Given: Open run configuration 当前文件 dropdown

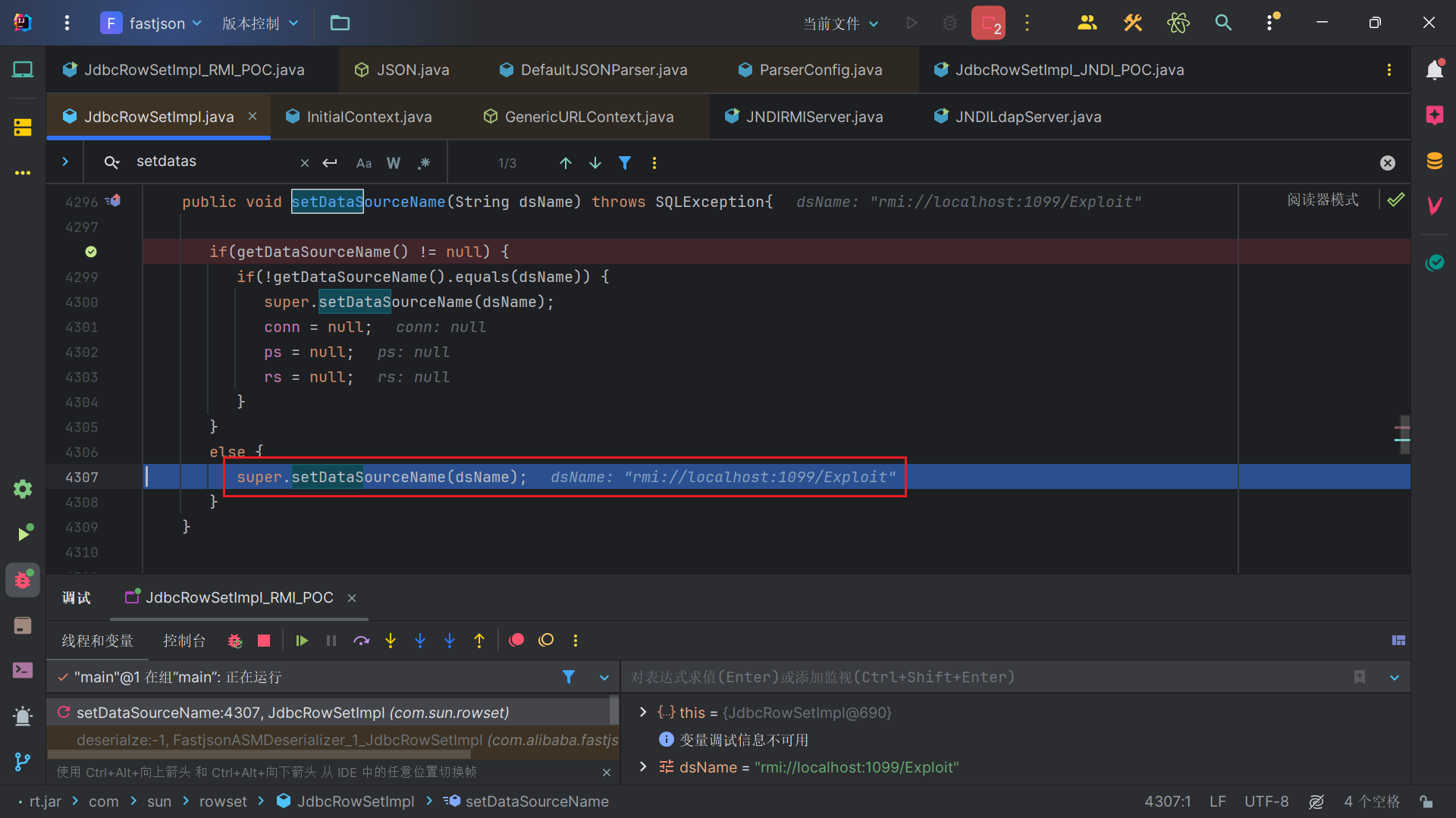Looking at the screenshot, I should pos(841,24).
